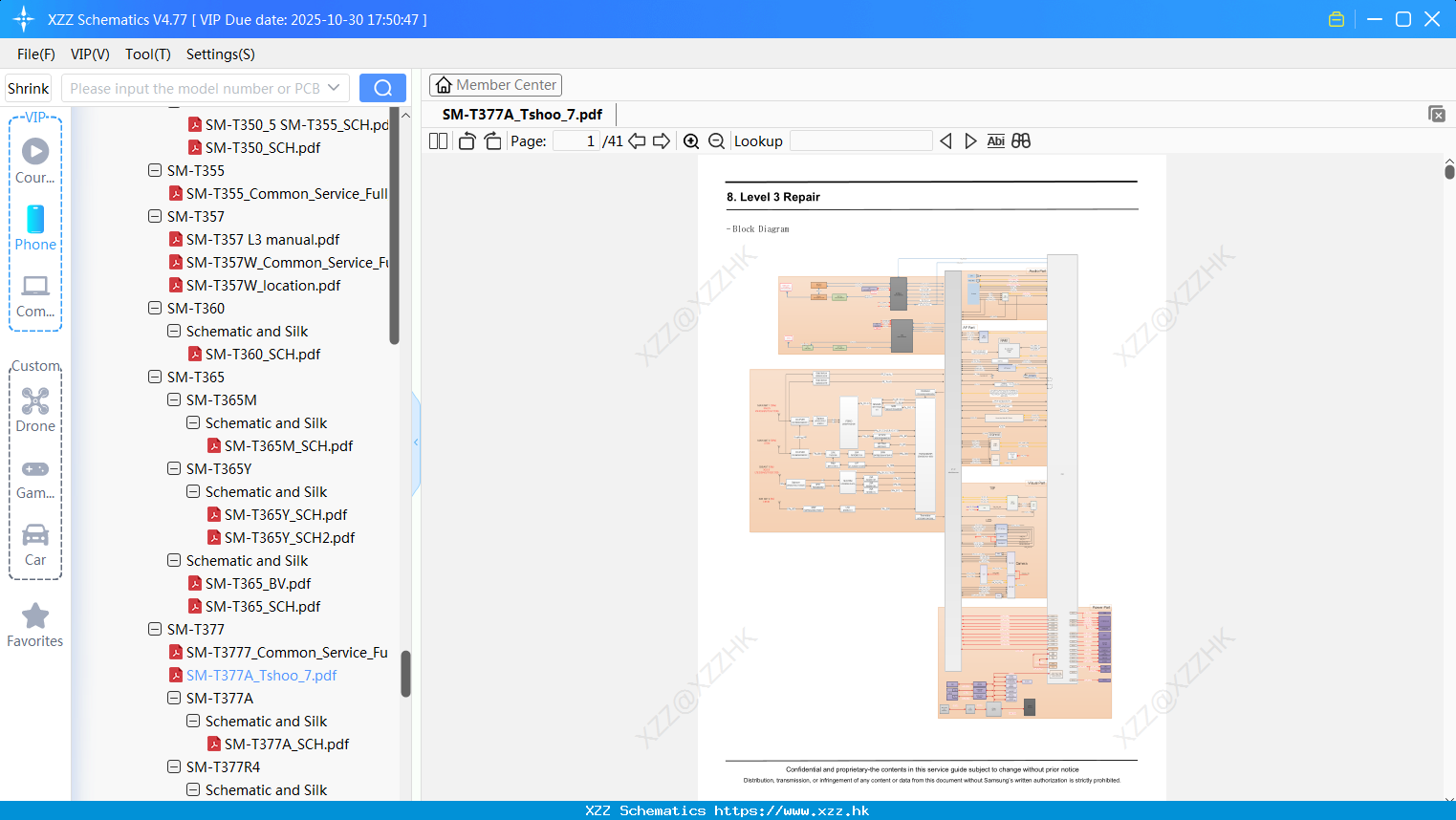Click the block diagram page thumbnail
Viewport: 1456px width, 820px height.
point(931,477)
